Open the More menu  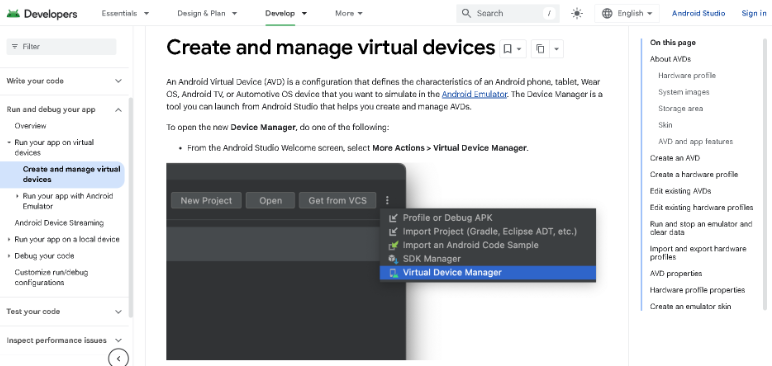(x=349, y=13)
